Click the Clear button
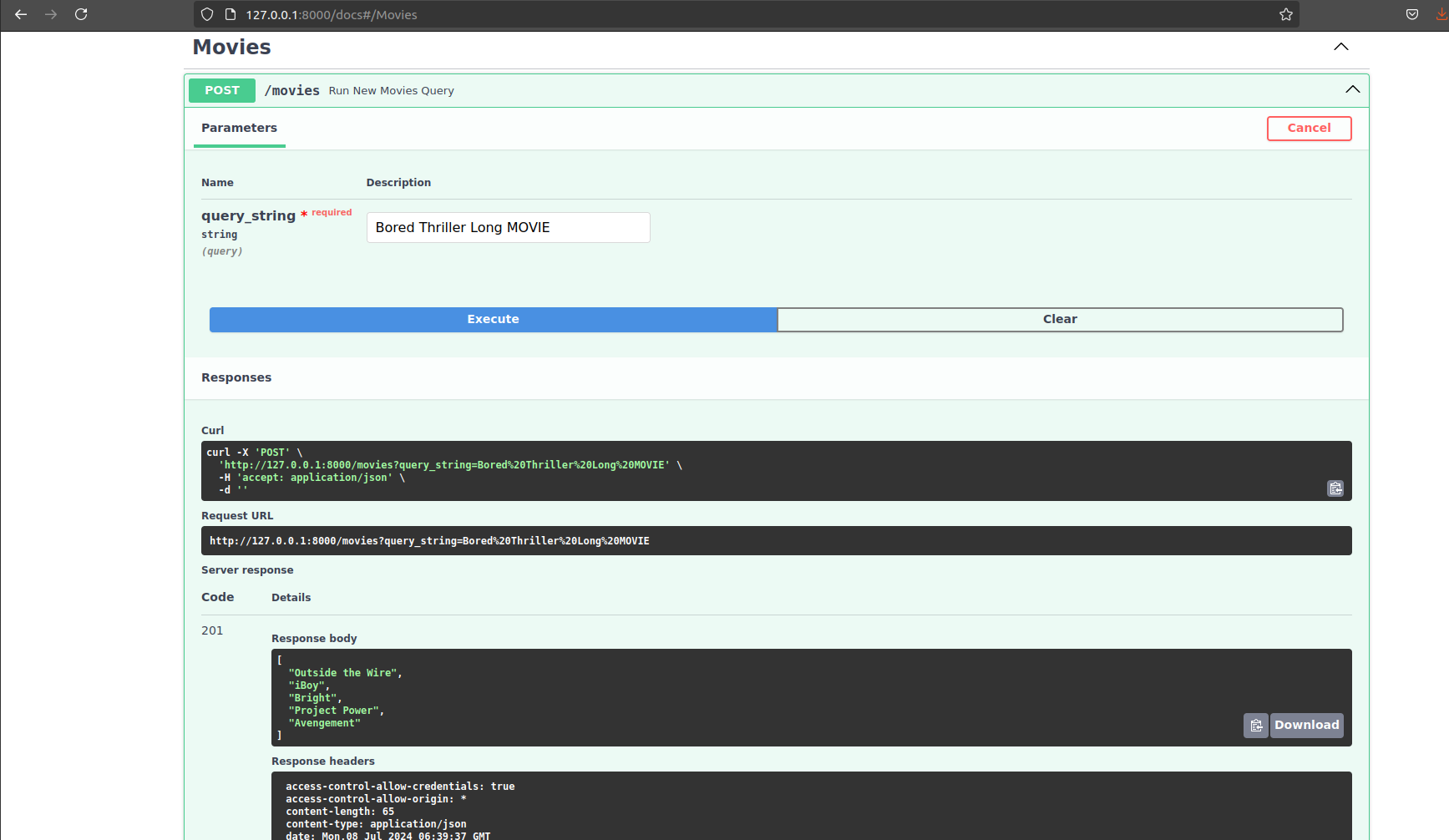Screen dimensions: 1449x840 pos(1060,320)
